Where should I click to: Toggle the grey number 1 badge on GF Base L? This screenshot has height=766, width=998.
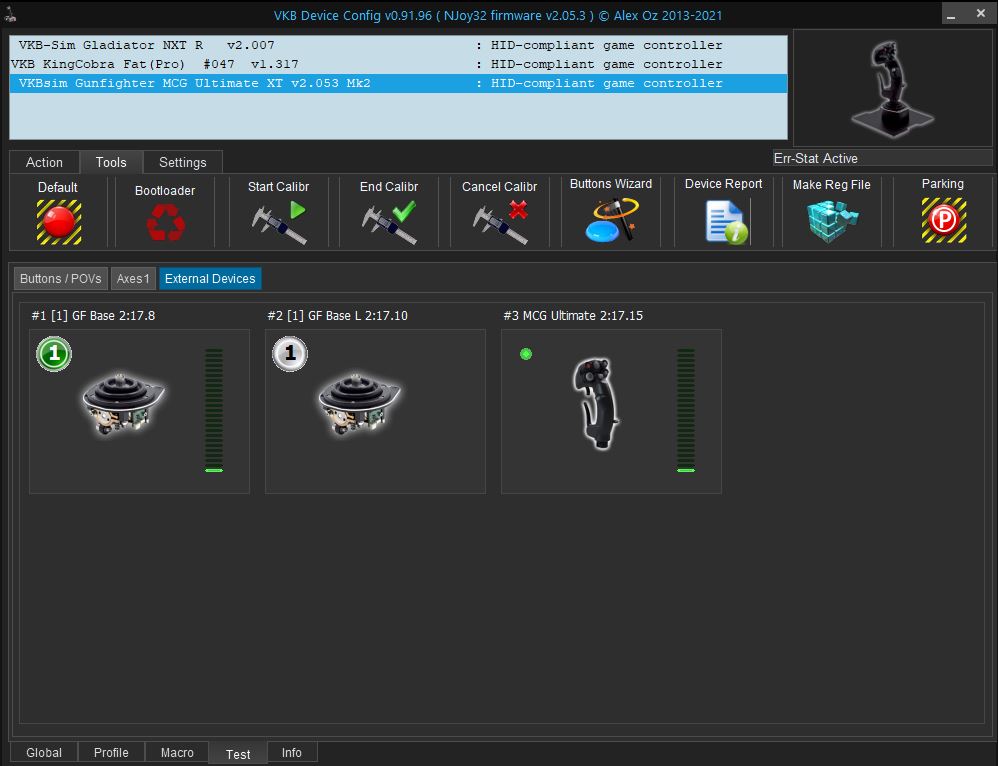(290, 354)
